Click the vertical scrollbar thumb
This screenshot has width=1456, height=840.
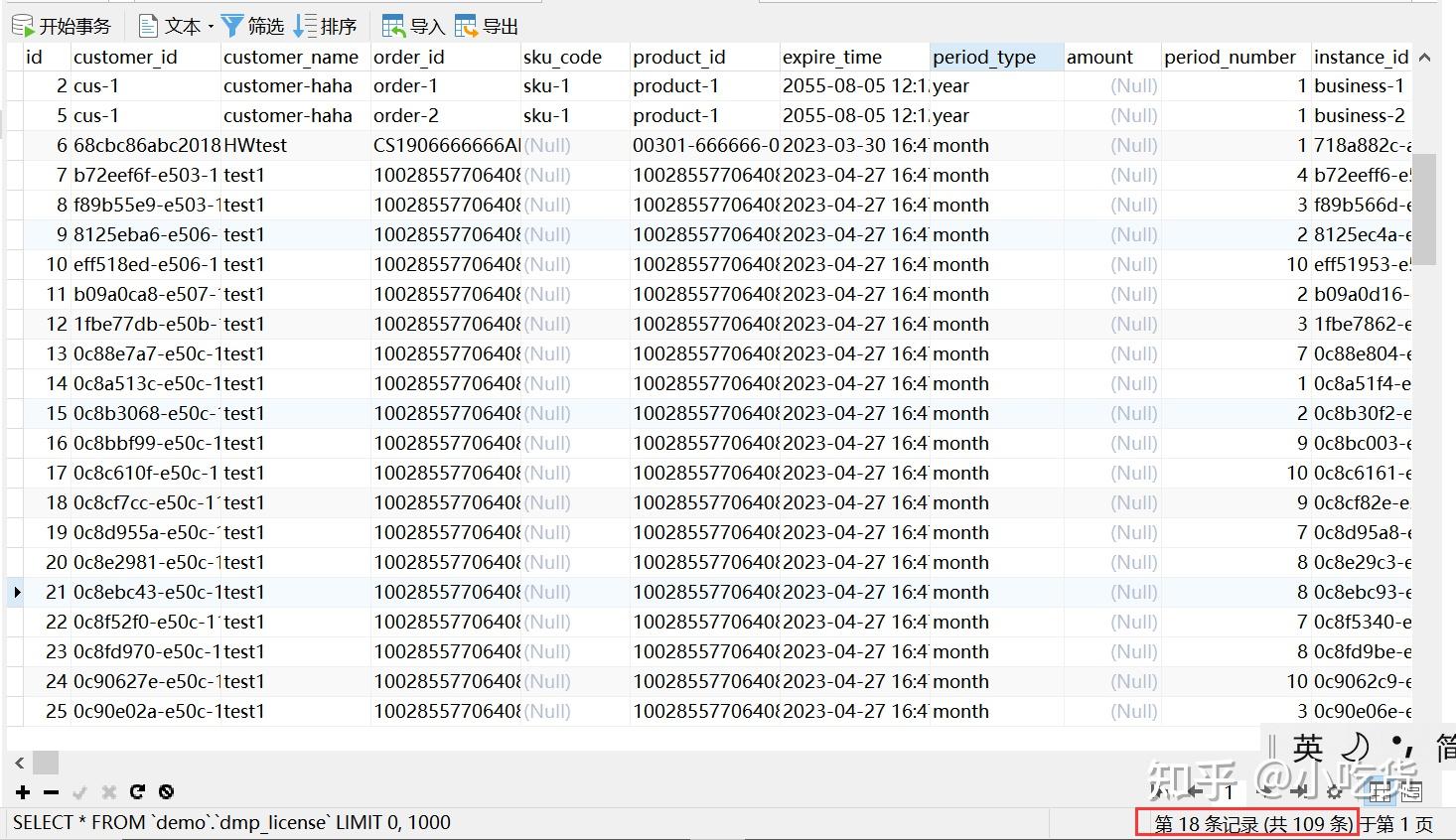click(1424, 209)
